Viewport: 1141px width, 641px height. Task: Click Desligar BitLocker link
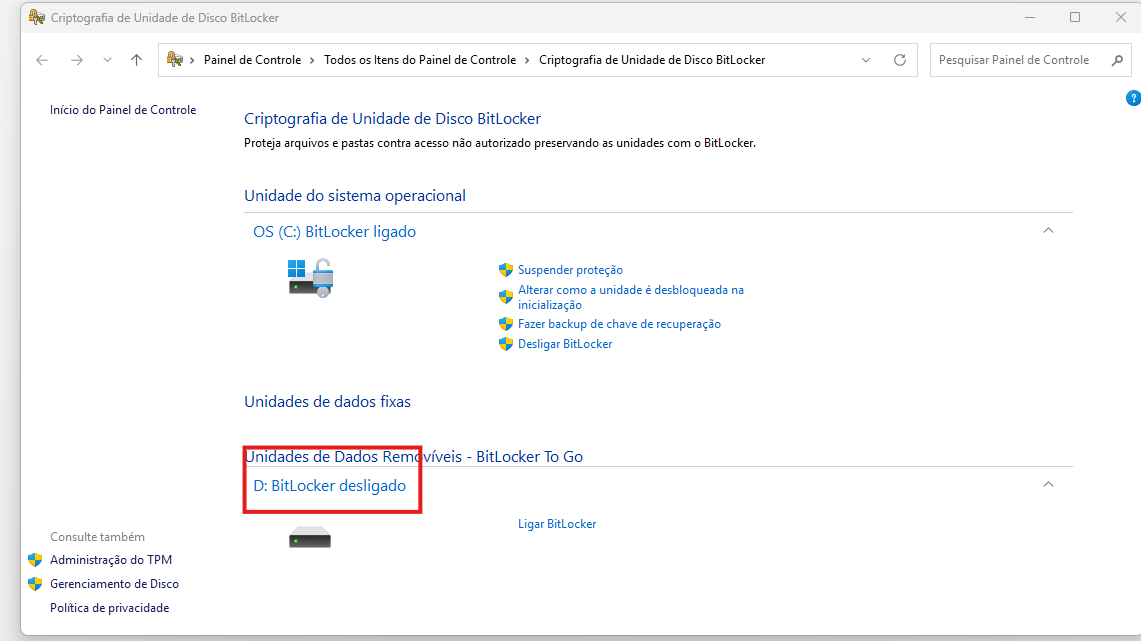[565, 343]
